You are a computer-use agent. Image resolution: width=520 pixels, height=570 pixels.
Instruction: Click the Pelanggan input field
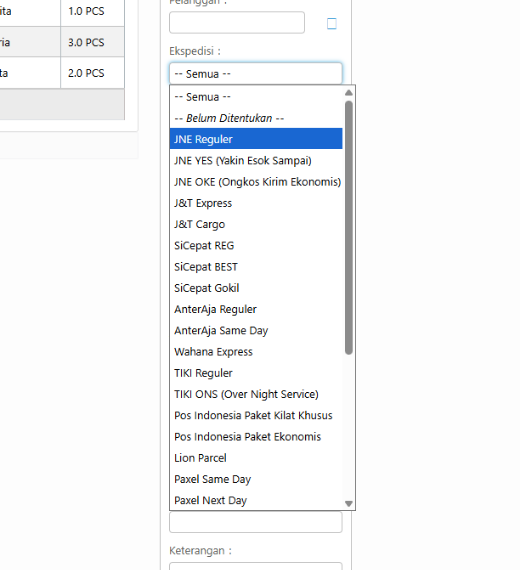[x=237, y=23]
